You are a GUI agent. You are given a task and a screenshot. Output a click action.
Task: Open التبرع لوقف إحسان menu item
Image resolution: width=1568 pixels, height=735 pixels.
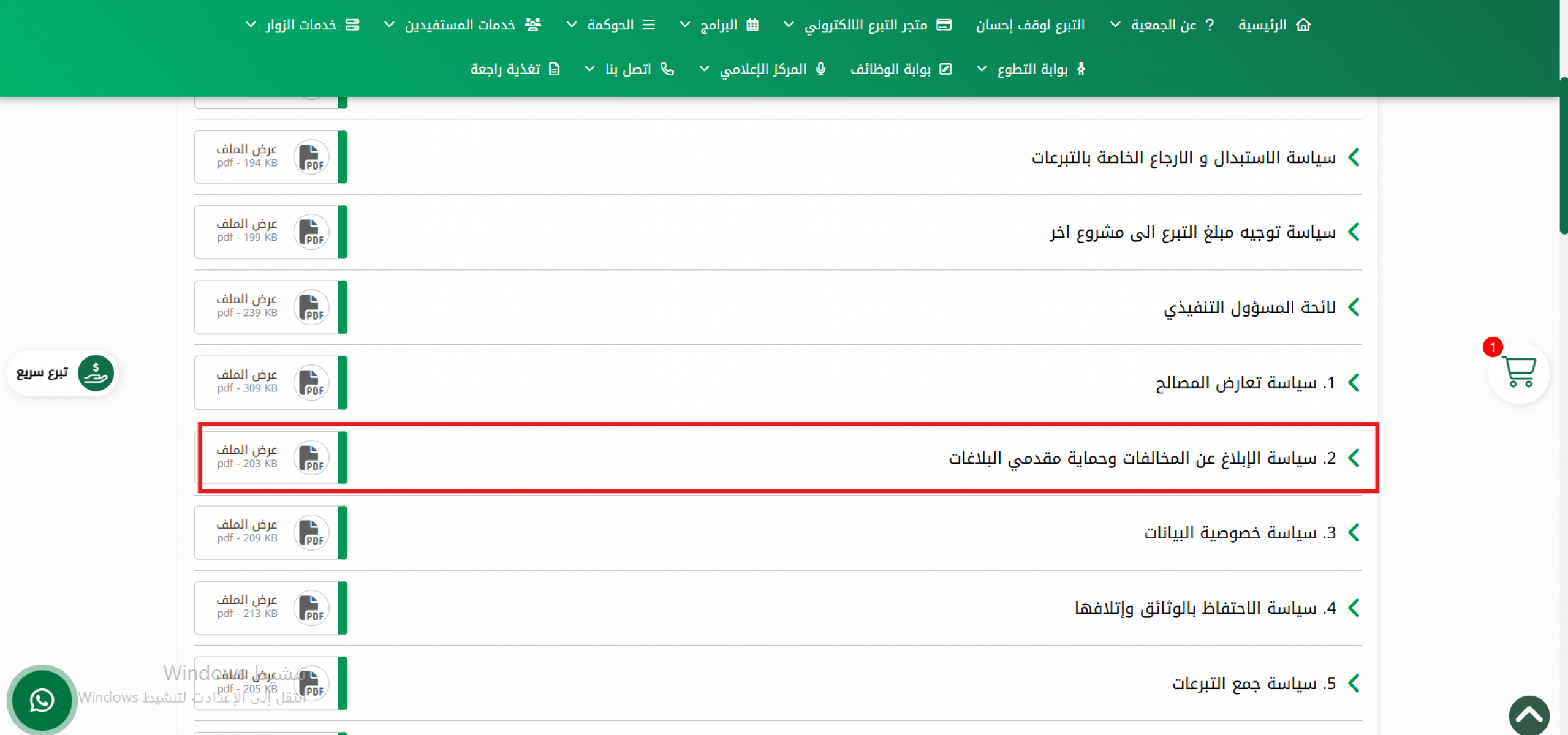tap(1030, 25)
